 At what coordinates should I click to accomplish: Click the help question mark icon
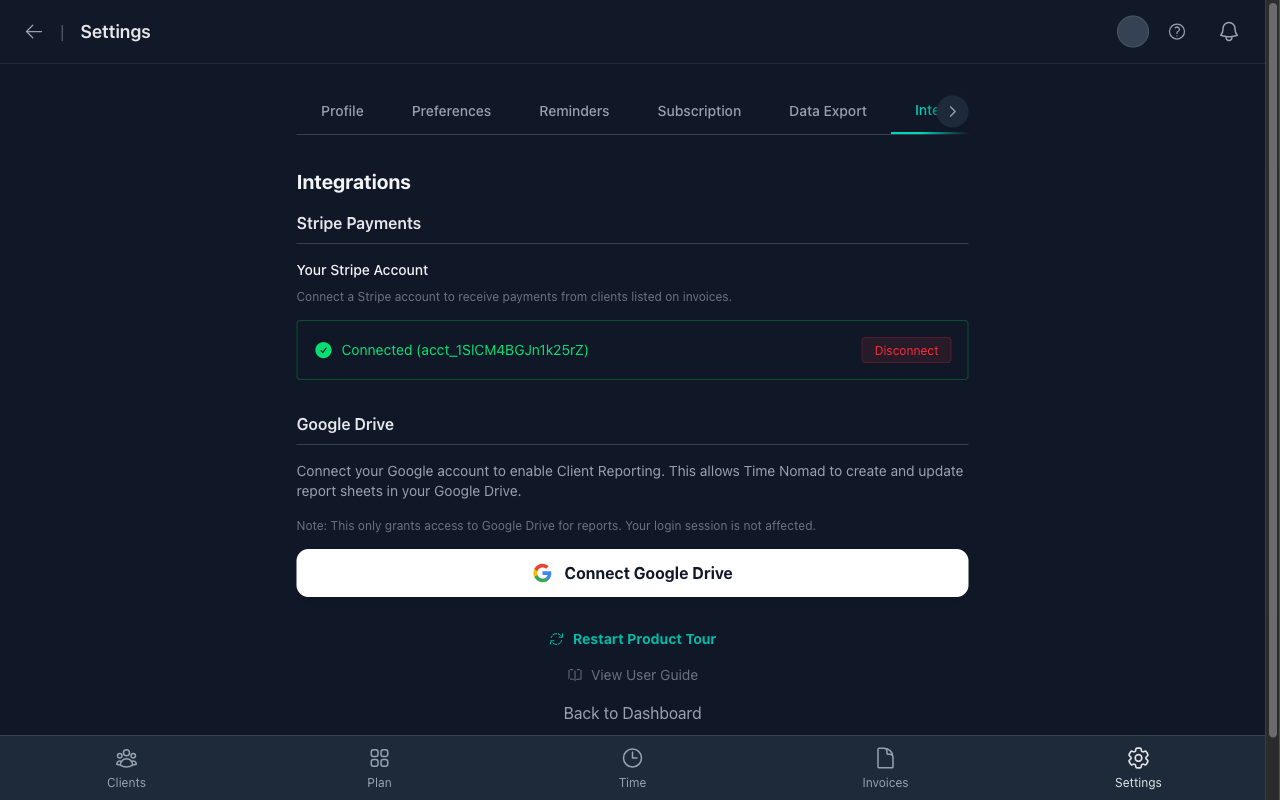click(x=1176, y=31)
